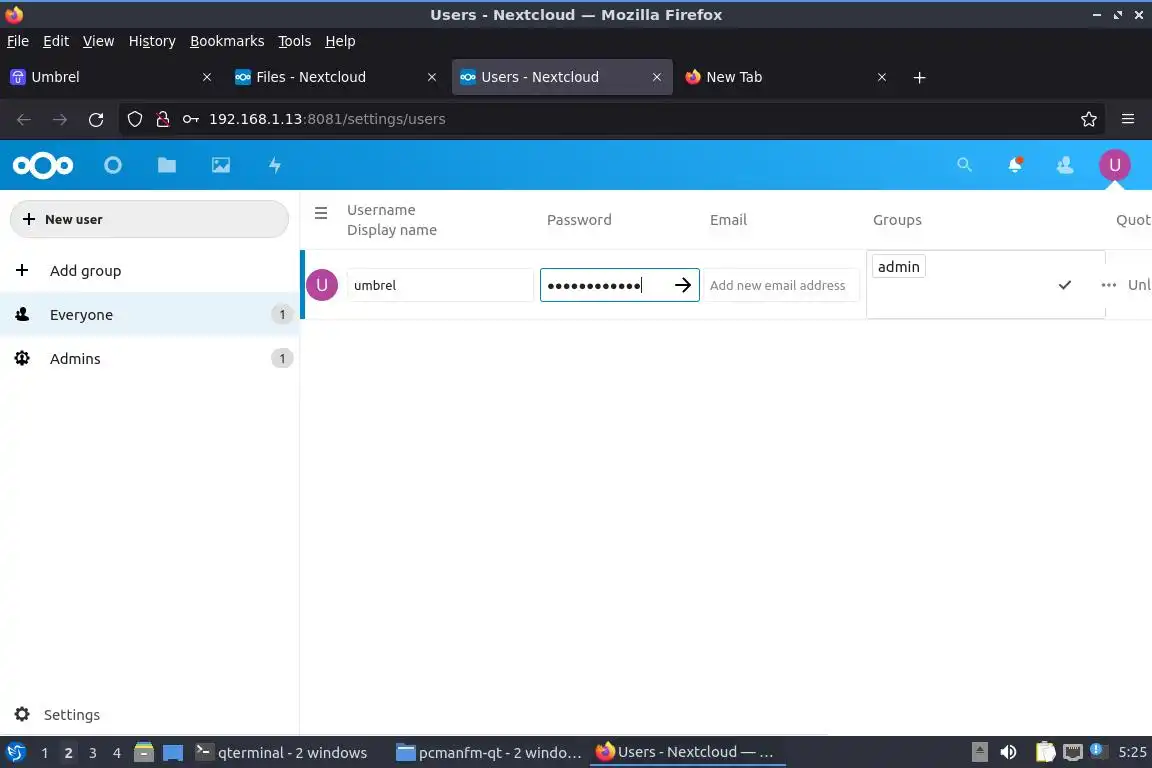Screen dimensions: 1152x768
Task: Select the Everyone group
Action: (x=150, y=315)
